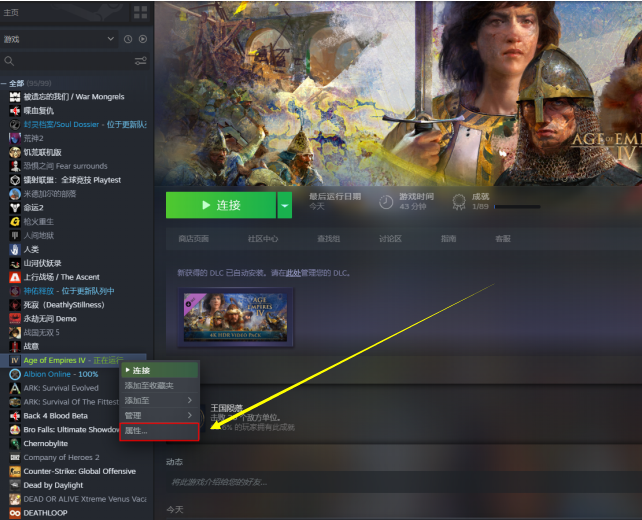Open the advanced filter settings icon
642x520 pixels.
point(140,61)
